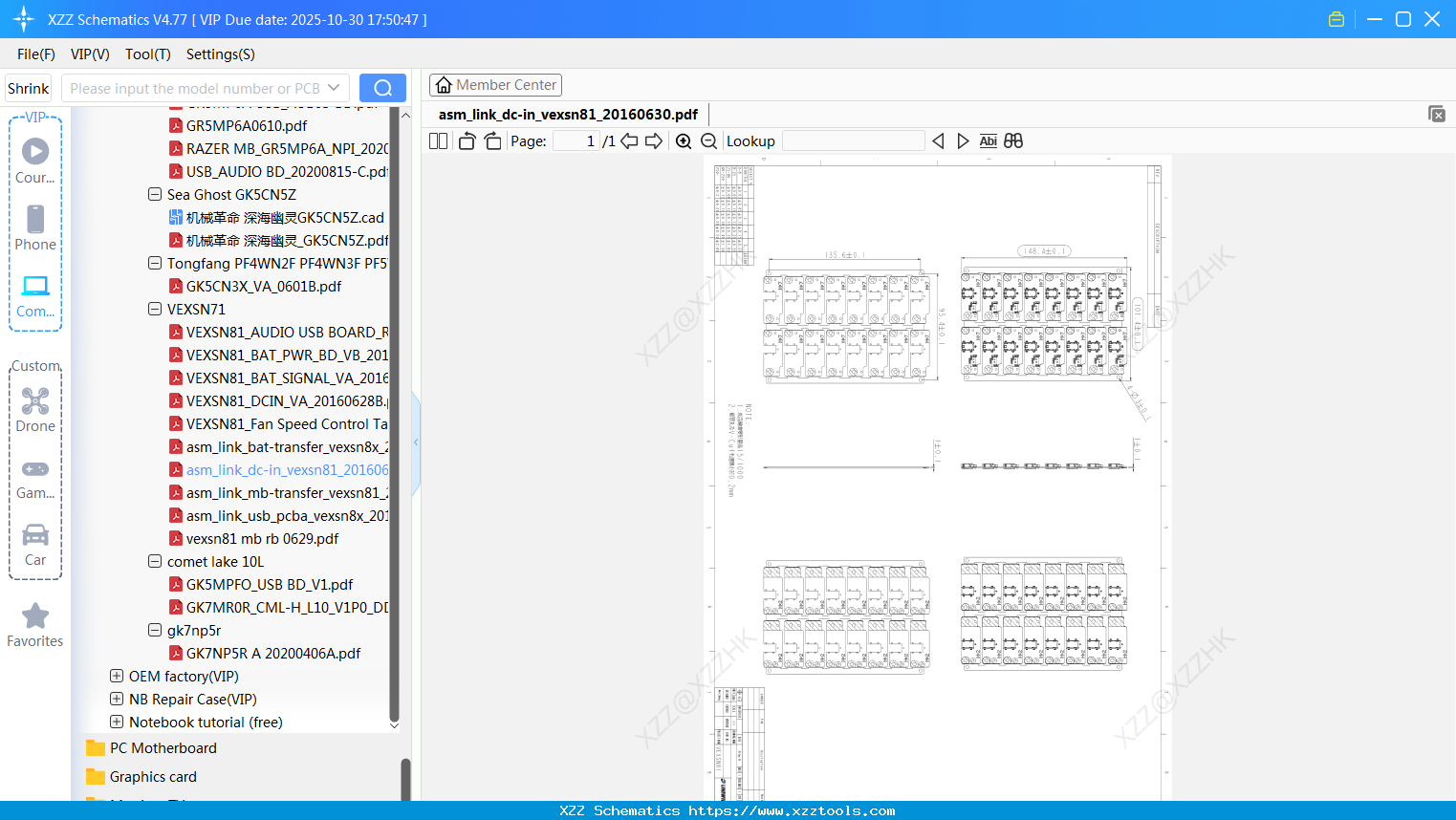Open VEXSN81_Fan Speed Control file
1456x820 pixels.
[x=279, y=423]
